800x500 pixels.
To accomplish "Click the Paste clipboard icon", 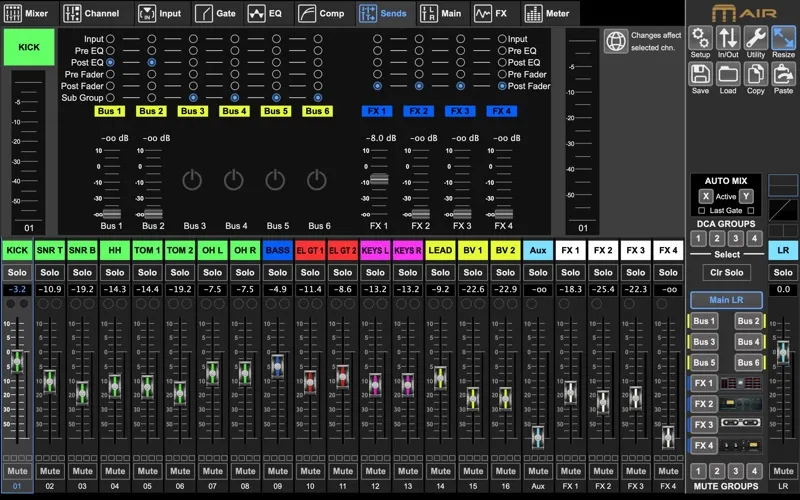I will 783,74.
